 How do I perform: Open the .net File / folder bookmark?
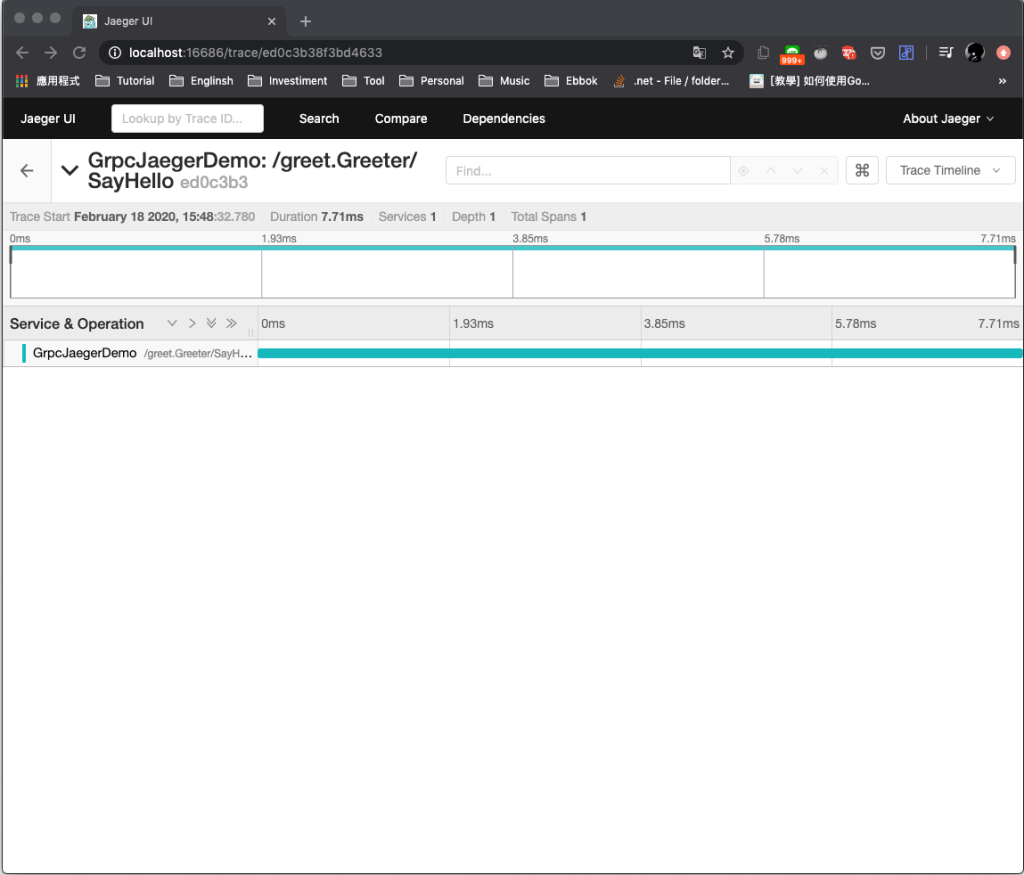click(x=671, y=81)
